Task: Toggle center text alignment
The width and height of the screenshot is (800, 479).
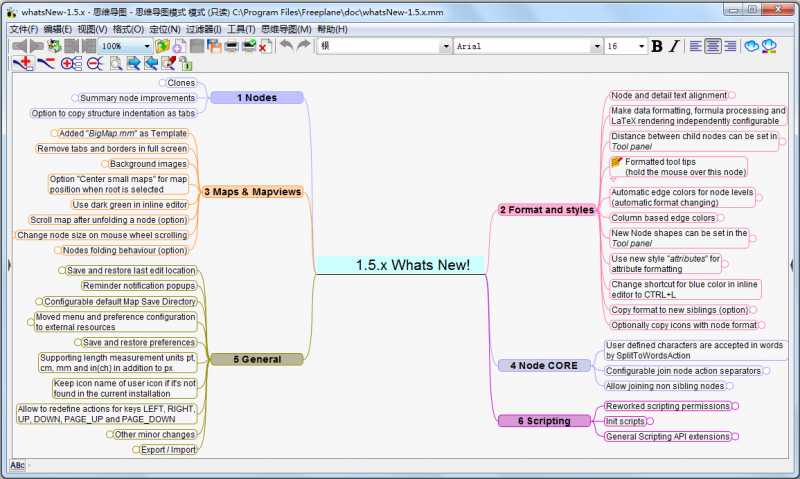Action: (713, 46)
